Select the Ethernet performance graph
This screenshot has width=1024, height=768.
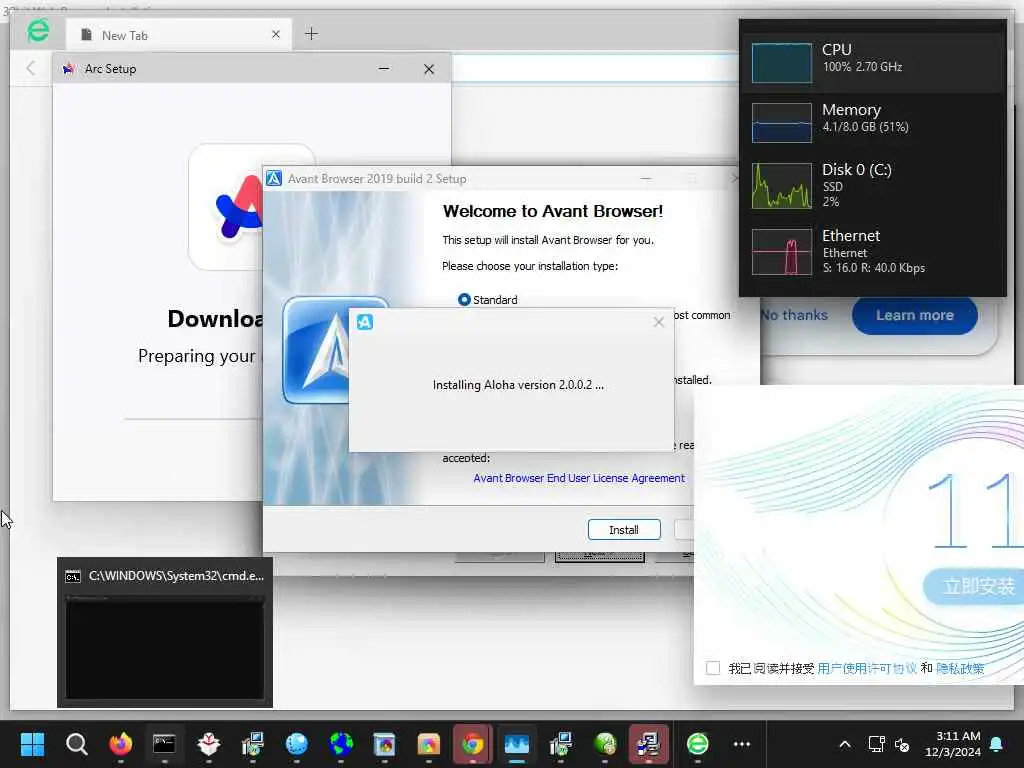(x=782, y=251)
